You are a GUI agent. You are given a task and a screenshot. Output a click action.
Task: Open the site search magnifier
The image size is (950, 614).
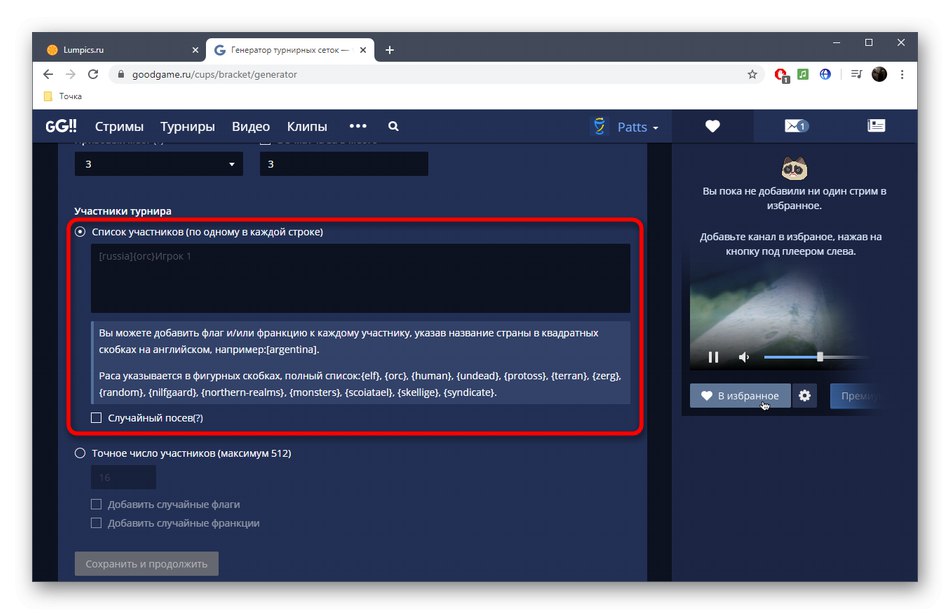[x=393, y=126]
